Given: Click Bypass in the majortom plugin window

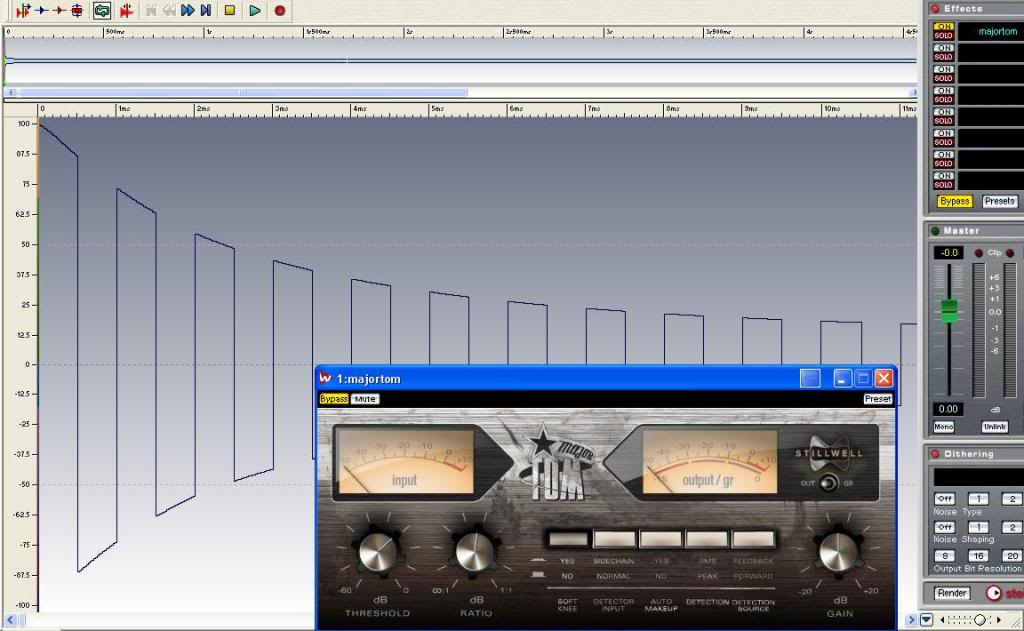Looking at the screenshot, I should click(333, 399).
